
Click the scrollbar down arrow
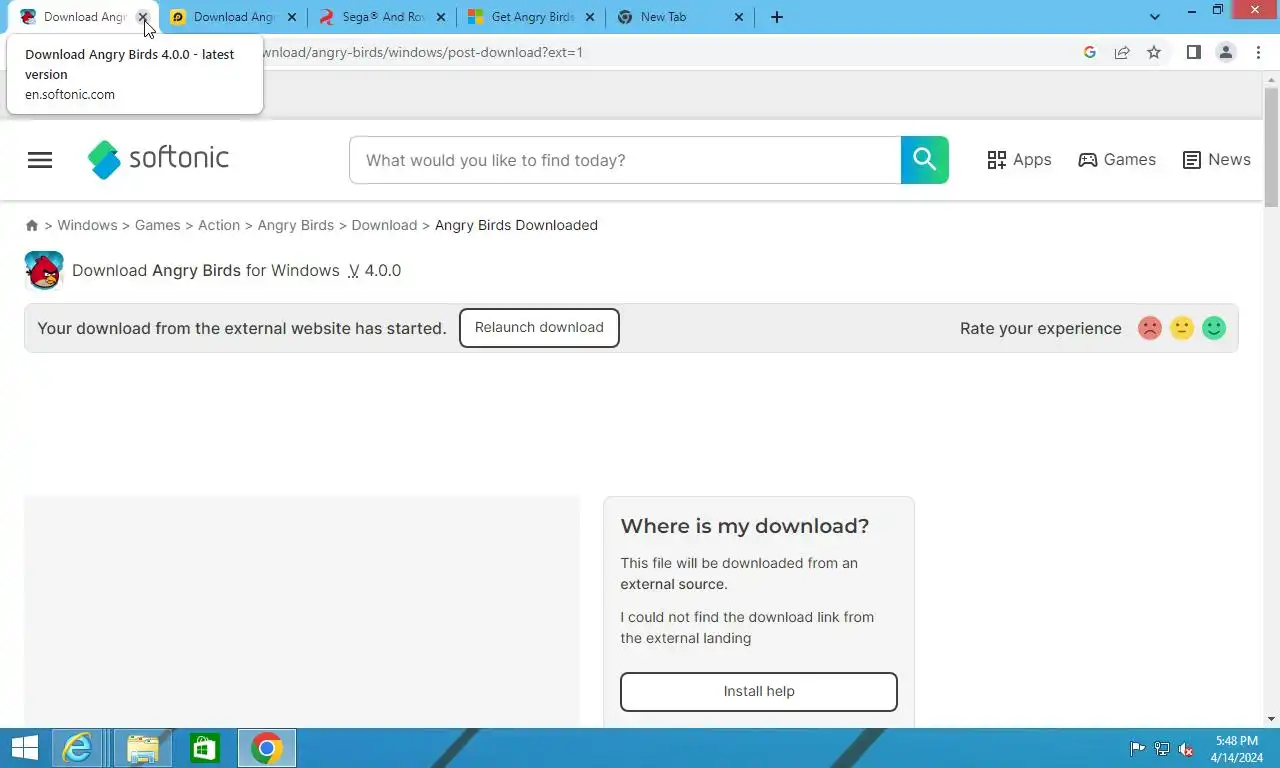[1271, 719]
